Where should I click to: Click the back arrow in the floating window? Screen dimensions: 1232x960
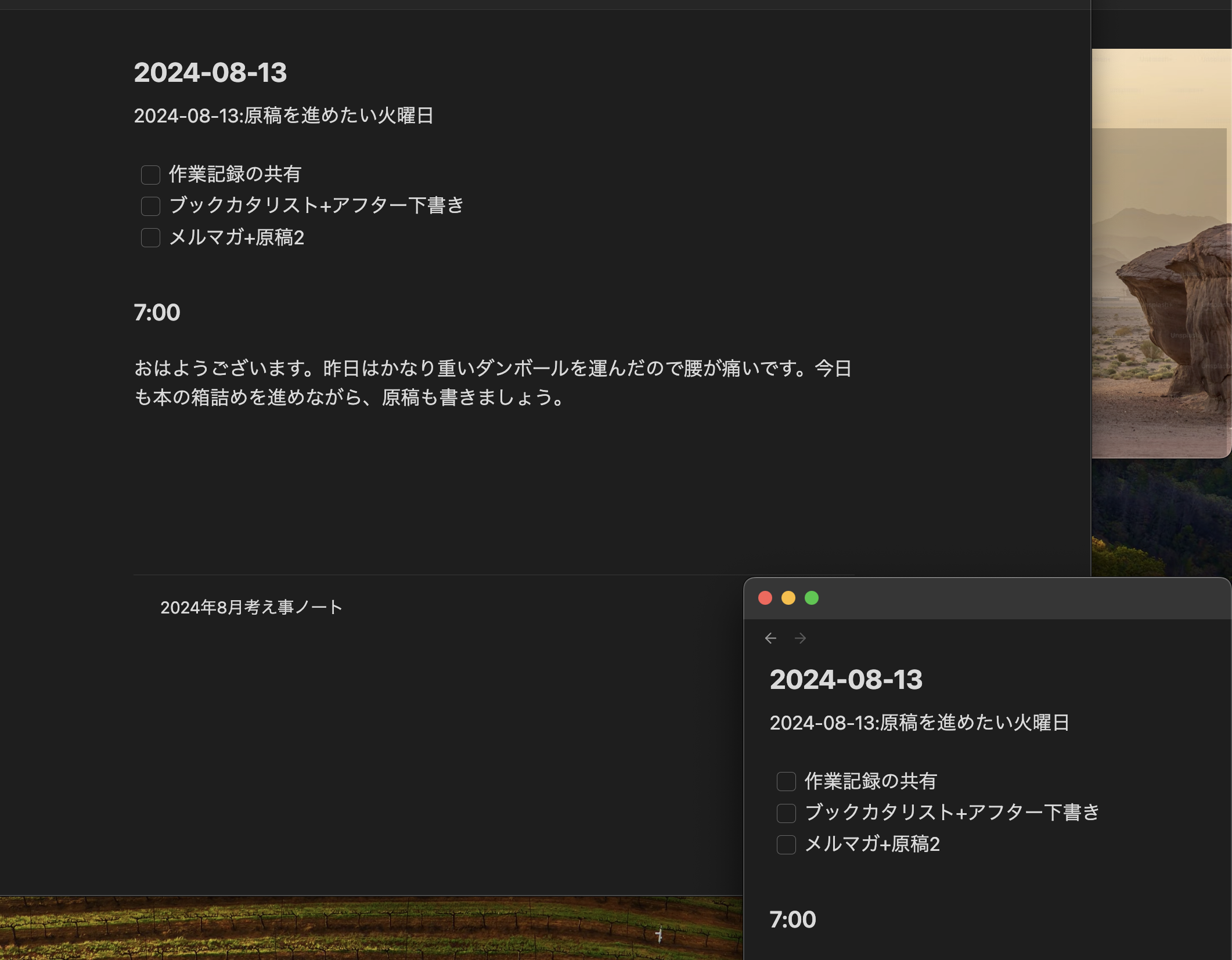tap(770, 638)
